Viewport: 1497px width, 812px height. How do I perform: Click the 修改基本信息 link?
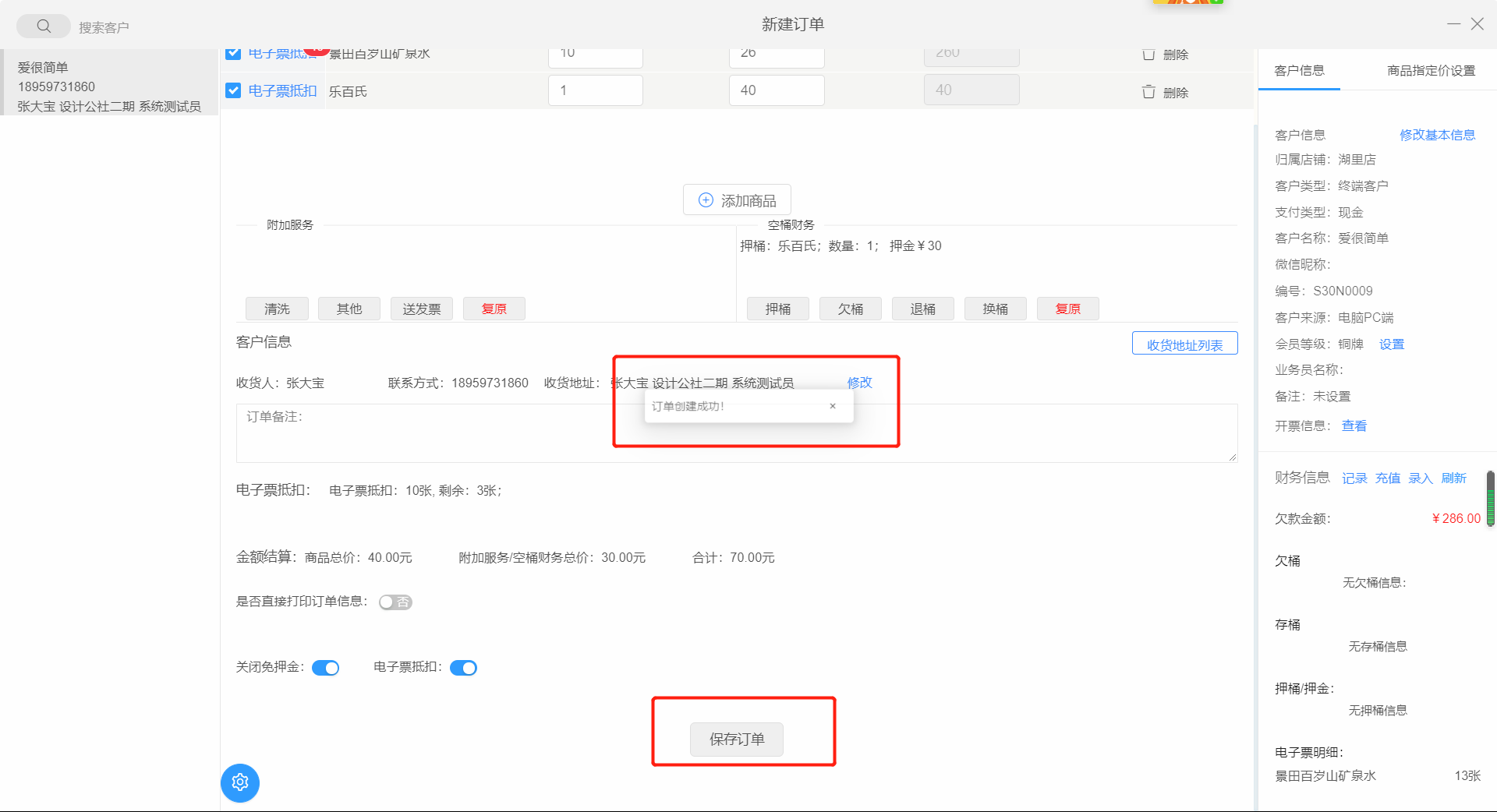[x=1437, y=135]
